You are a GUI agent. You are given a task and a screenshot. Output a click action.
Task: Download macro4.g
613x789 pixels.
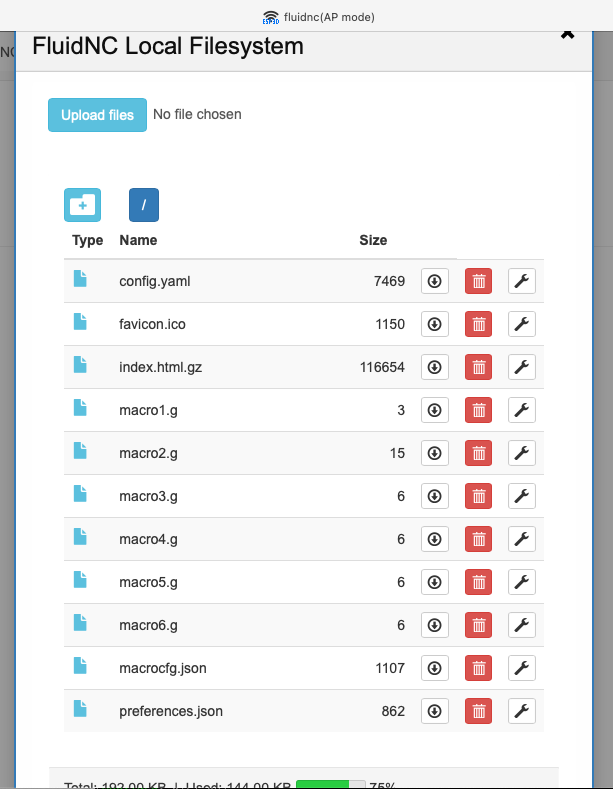pos(435,539)
